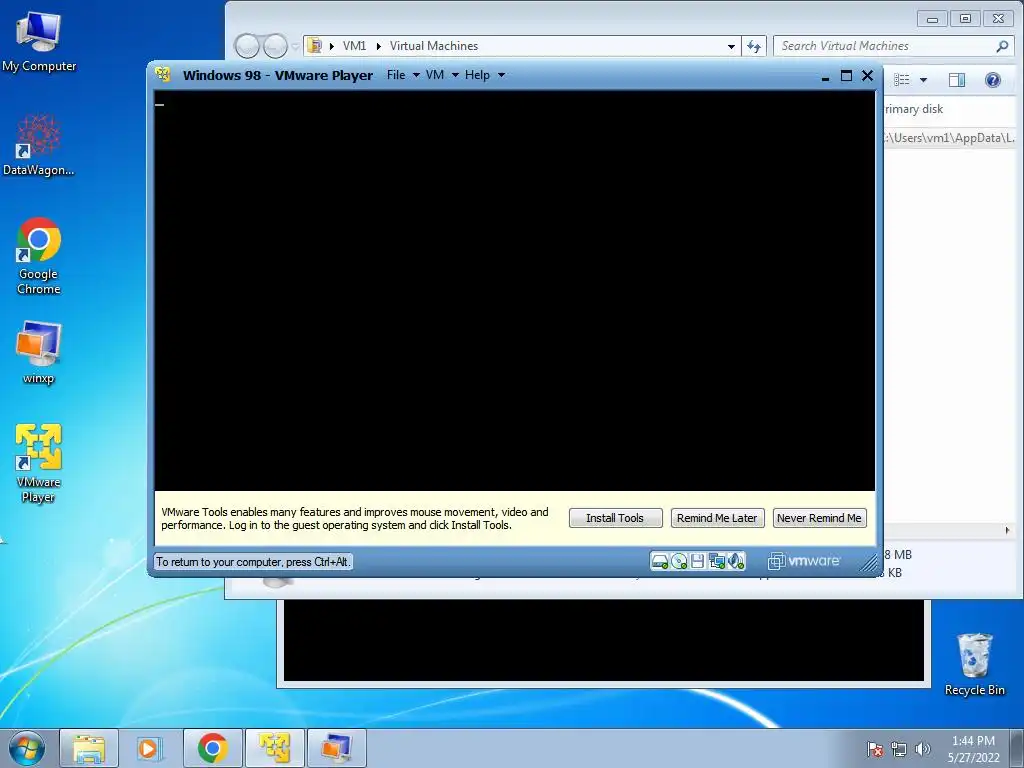Click the Search Virtual Machines field
This screenshot has height=768, width=1024.
(885, 46)
